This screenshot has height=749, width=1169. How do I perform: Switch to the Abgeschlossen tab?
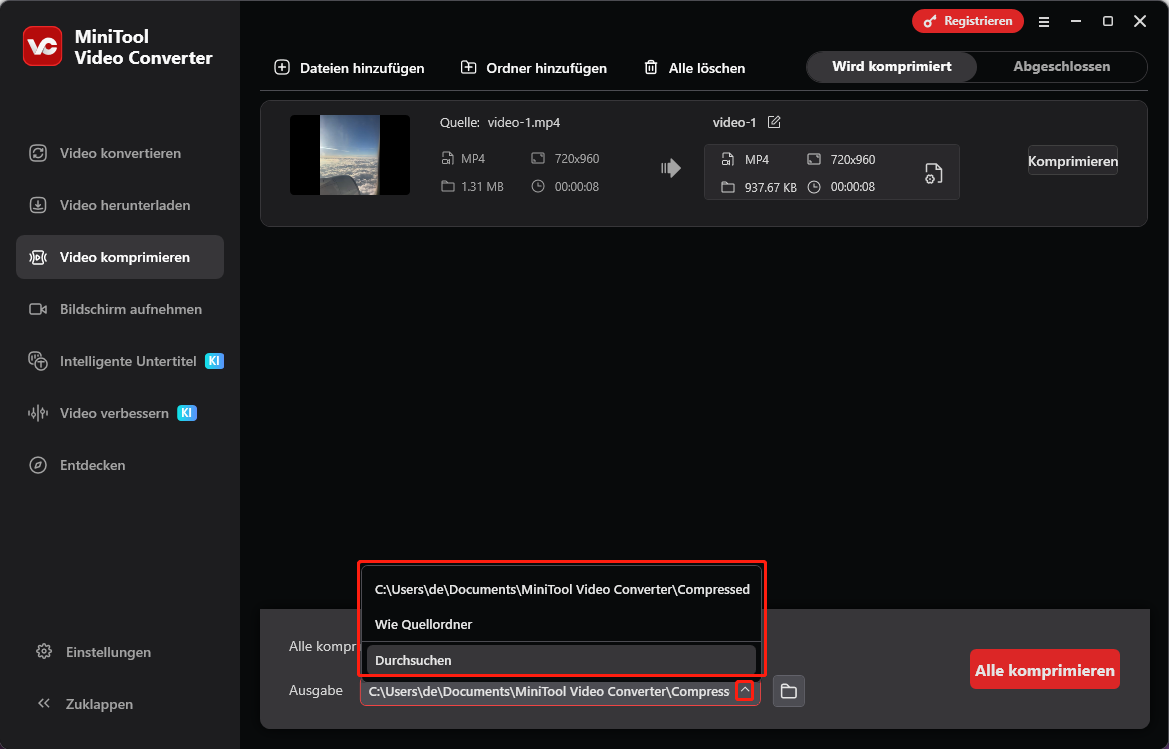coord(1062,66)
